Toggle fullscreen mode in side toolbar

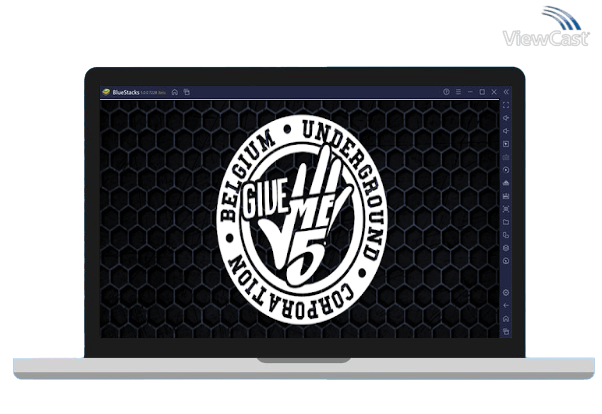[x=506, y=105]
